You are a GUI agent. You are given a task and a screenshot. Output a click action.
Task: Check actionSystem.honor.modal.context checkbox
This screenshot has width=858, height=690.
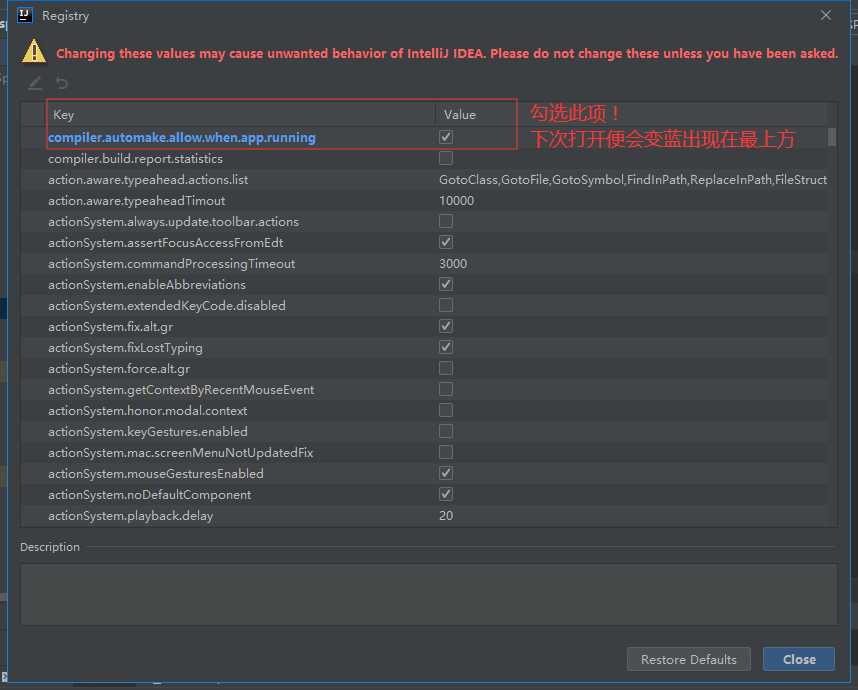tap(446, 410)
